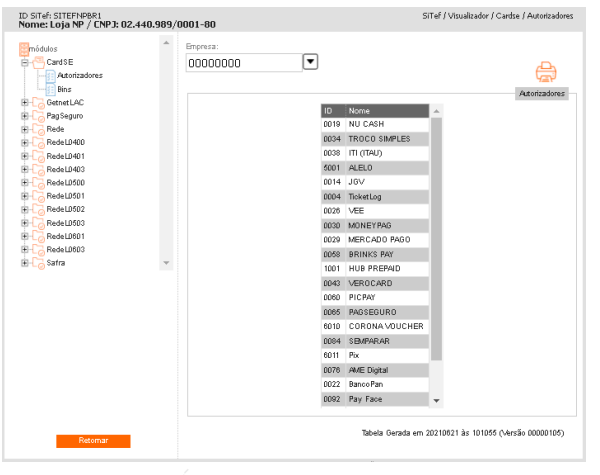Click the Autorizadores document icon in tree

(x=49, y=76)
